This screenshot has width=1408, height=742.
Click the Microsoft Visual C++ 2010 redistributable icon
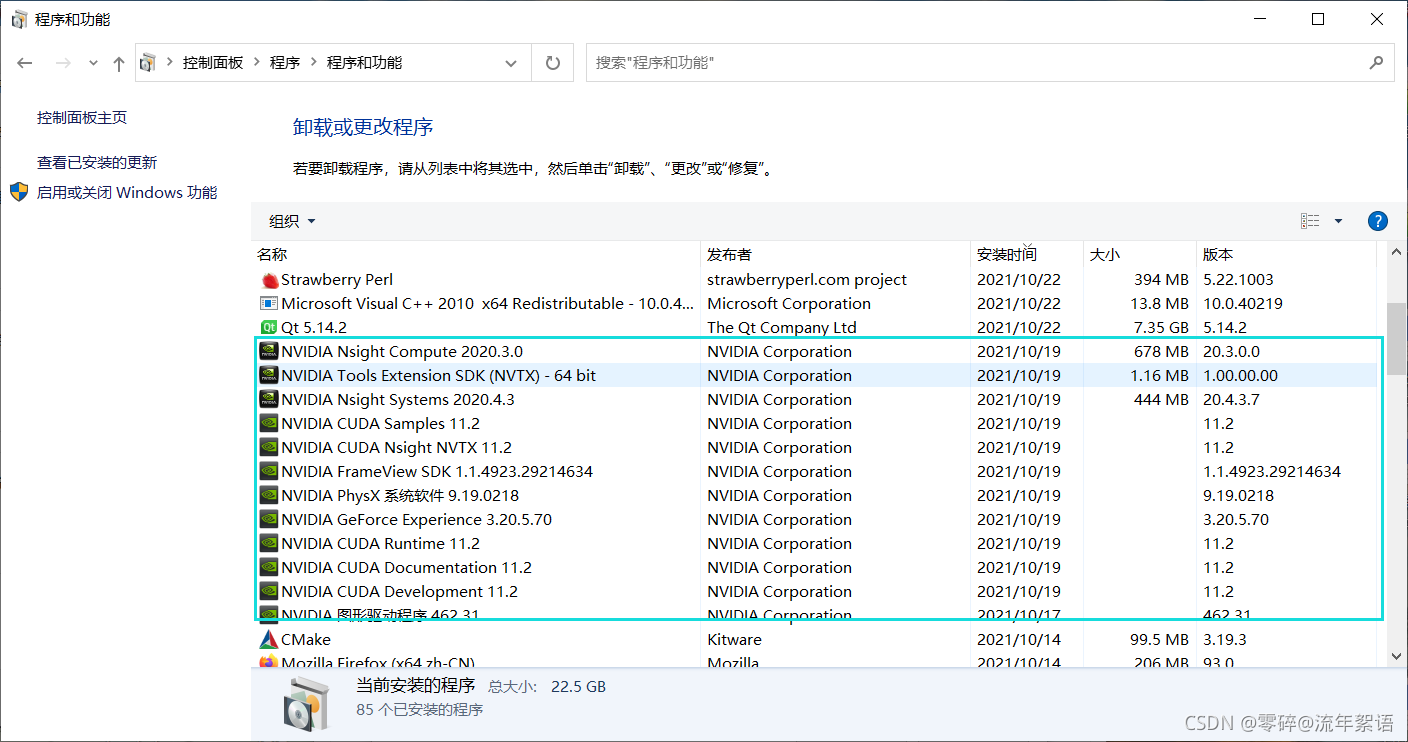(268, 304)
